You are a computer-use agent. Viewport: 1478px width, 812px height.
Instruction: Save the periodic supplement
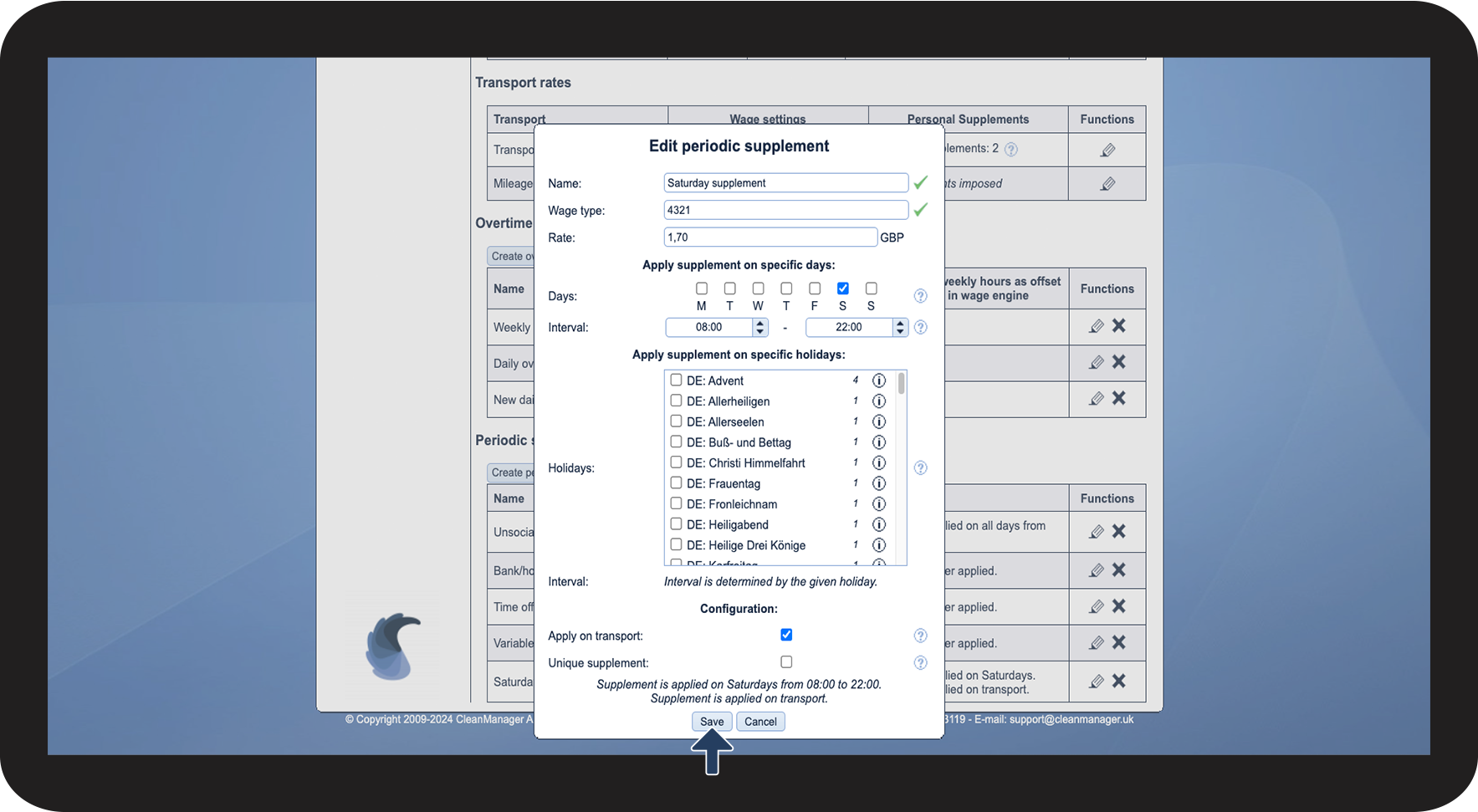click(712, 722)
